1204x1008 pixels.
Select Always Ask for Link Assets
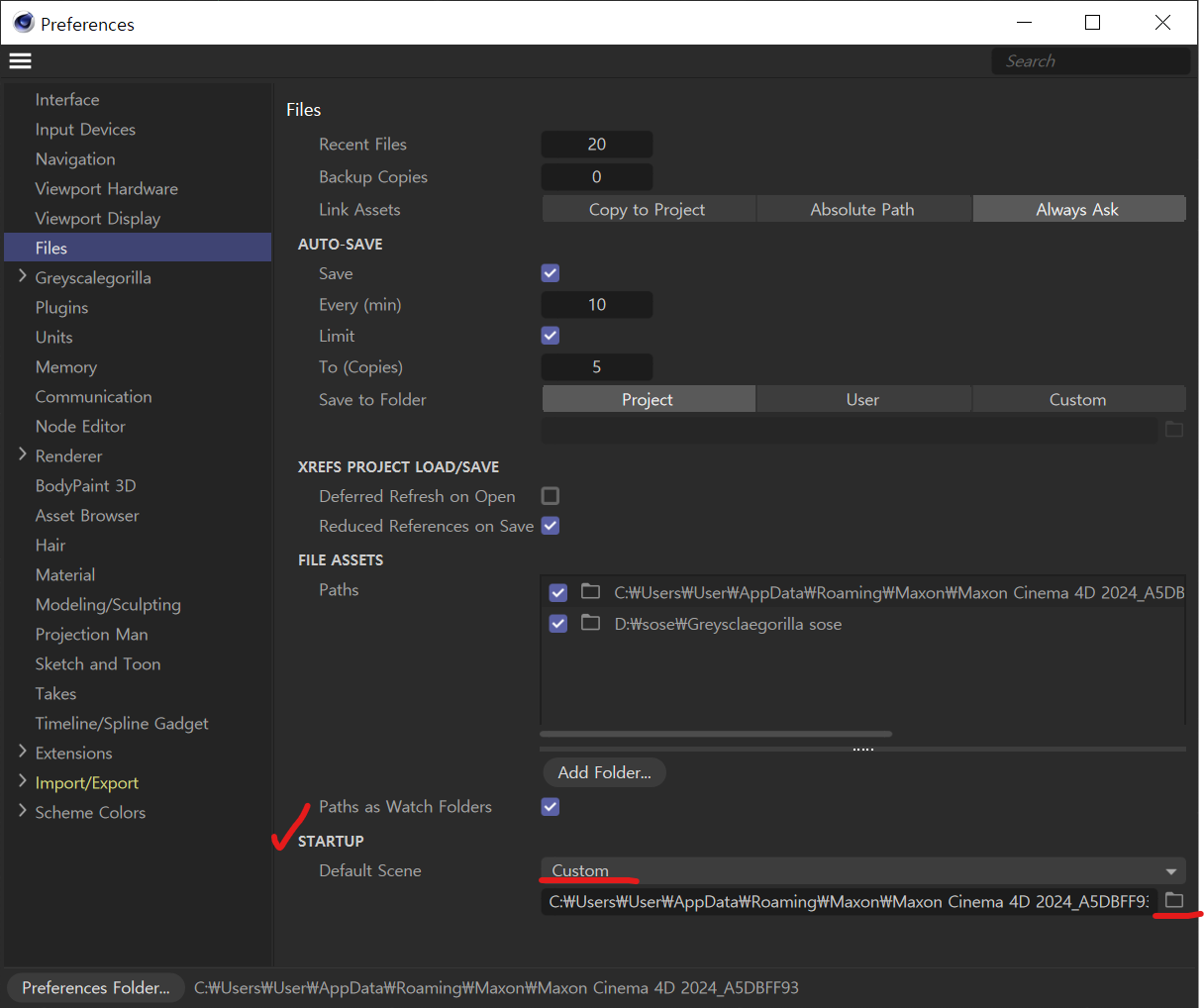click(1078, 209)
